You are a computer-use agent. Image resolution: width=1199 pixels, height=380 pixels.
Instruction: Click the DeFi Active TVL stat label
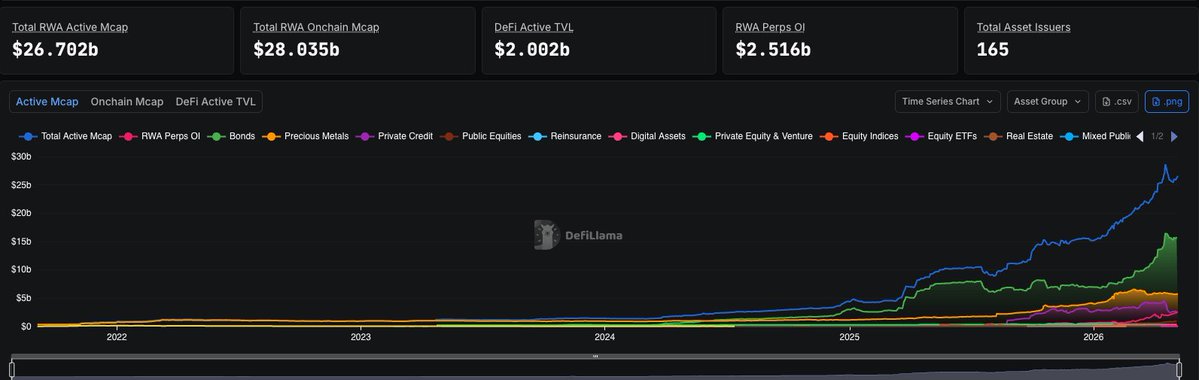point(534,27)
